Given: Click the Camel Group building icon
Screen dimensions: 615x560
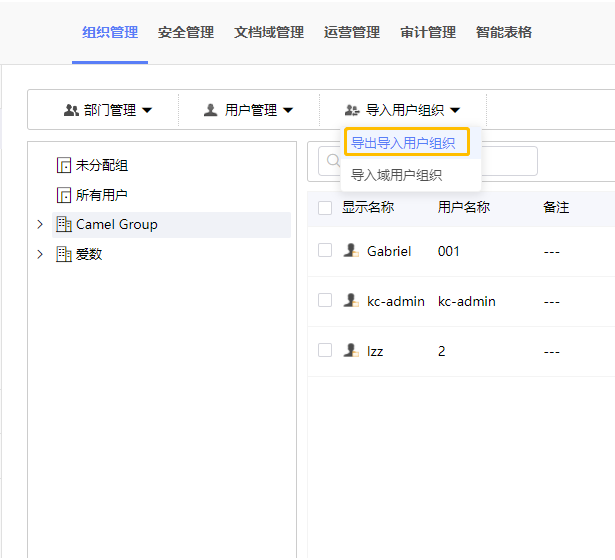Looking at the screenshot, I should pyautogui.click(x=64, y=224).
